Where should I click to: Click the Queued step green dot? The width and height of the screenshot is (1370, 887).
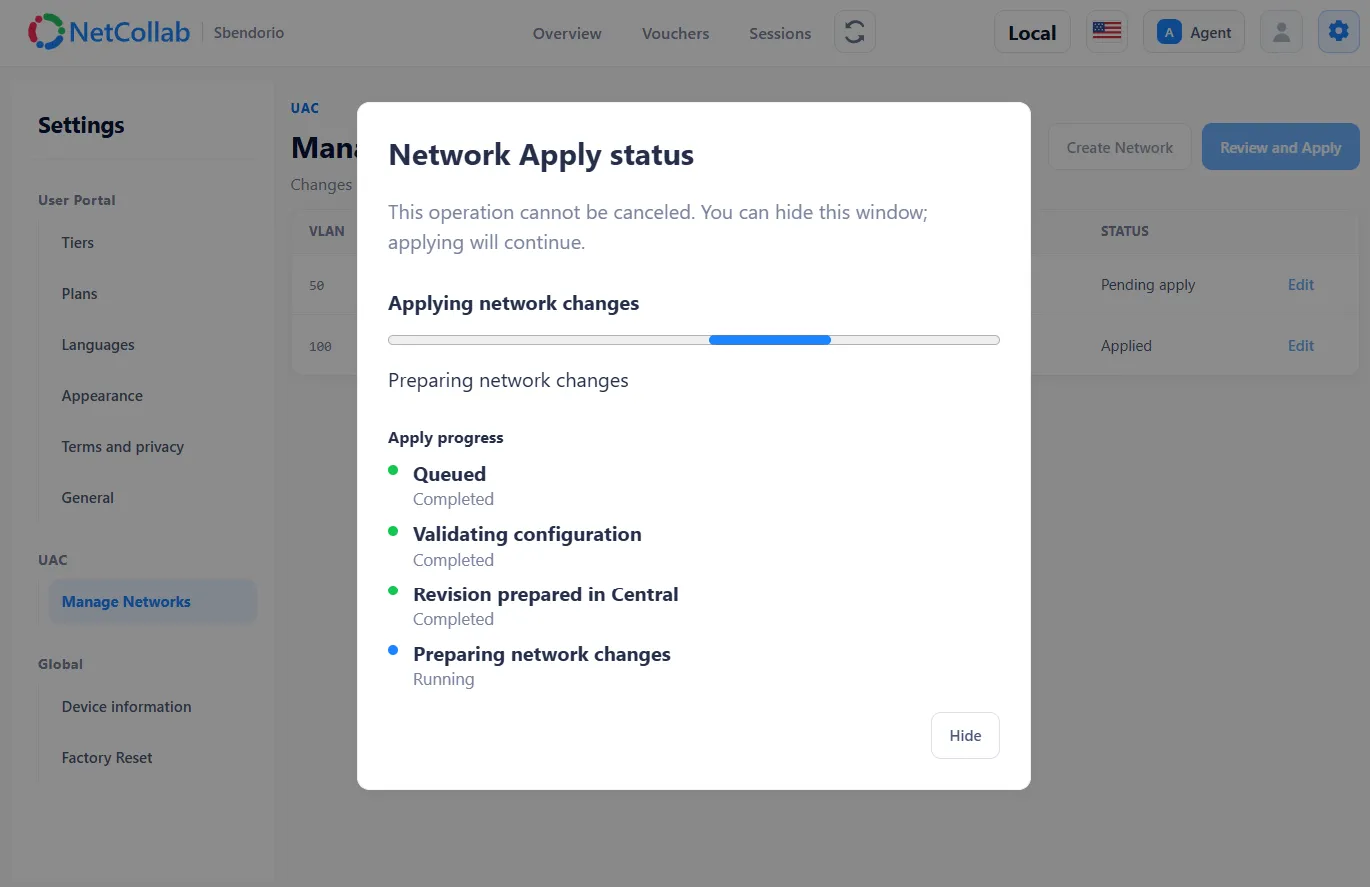pos(393,469)
